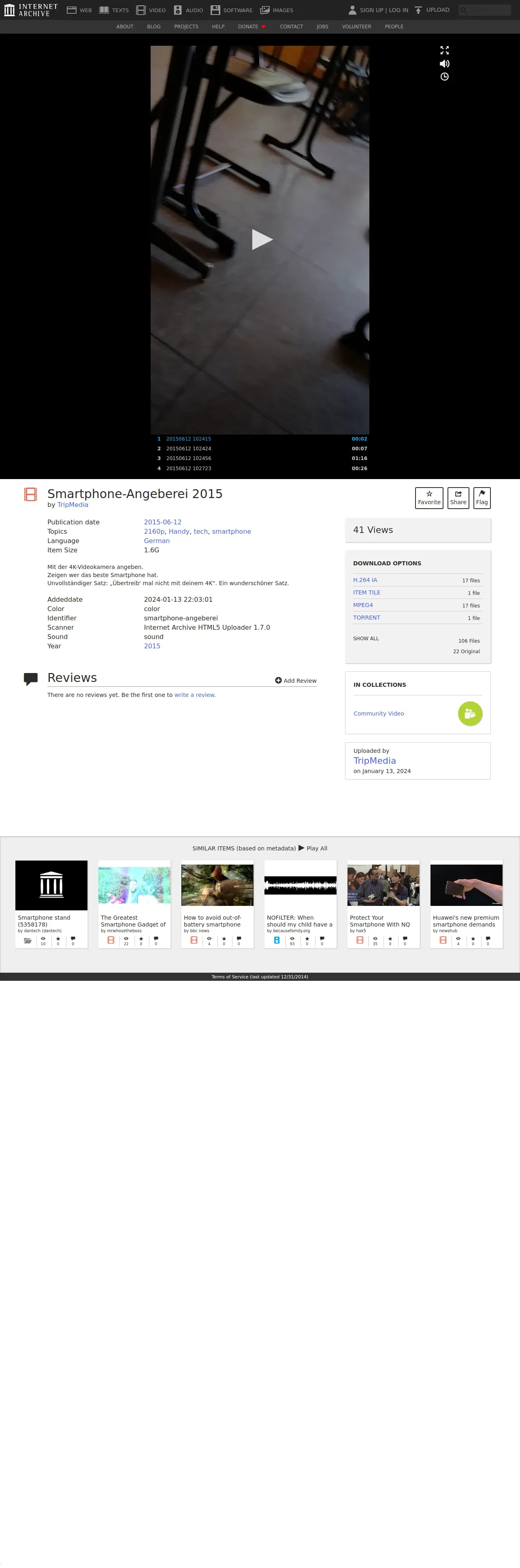This screenshot has width=520, height=1568.
Task: Download the TORRENT file
Action: pos(367,617)
